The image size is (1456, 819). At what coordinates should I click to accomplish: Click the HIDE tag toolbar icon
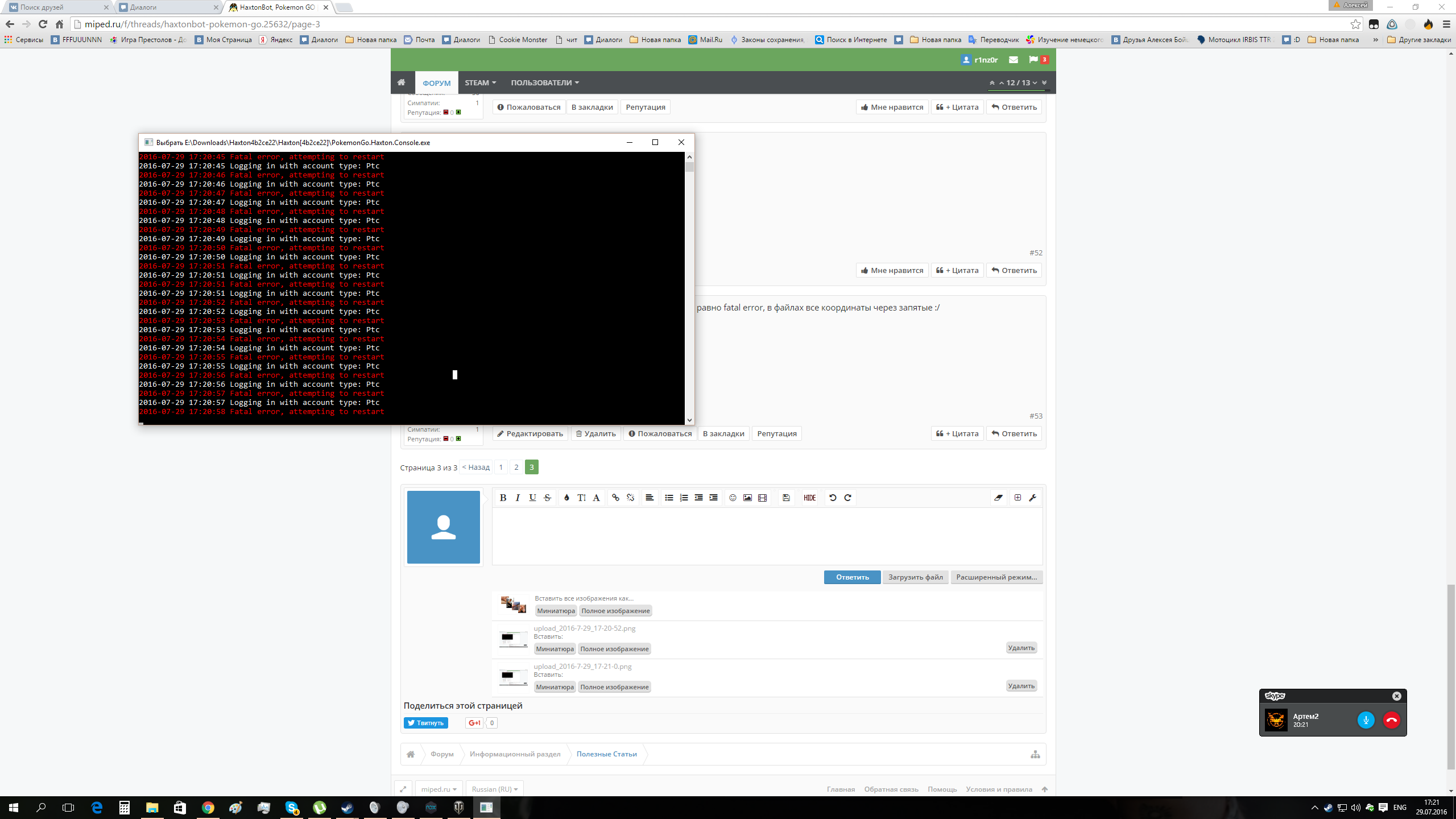pos(809,498)
